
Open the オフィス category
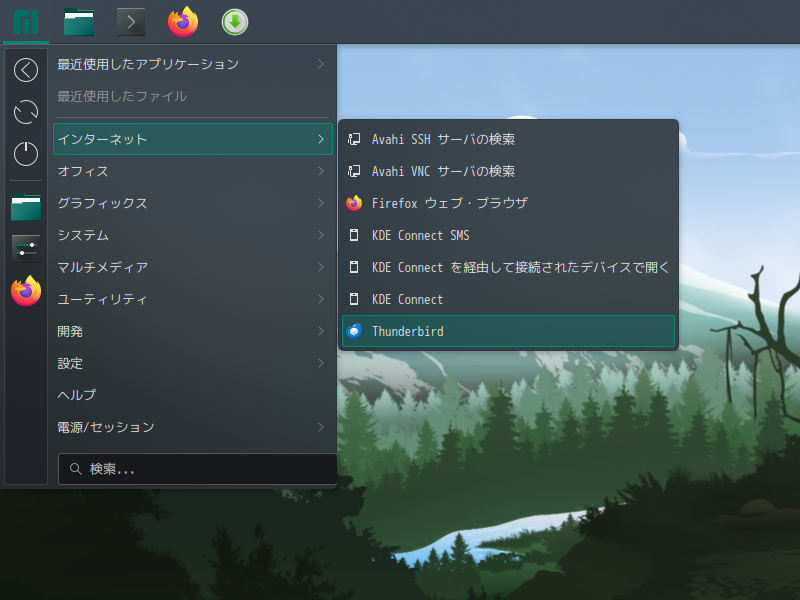pos(193,171)
